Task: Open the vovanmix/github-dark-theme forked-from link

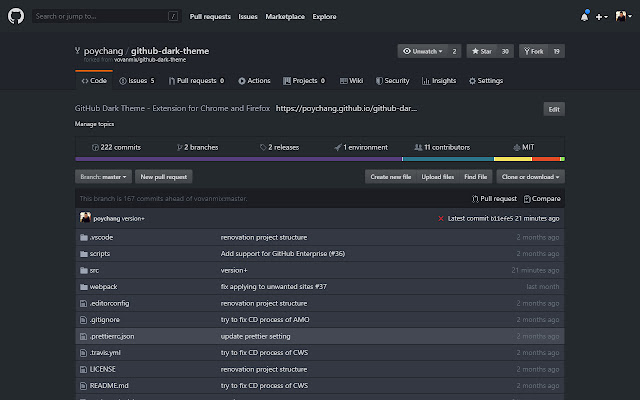Action: [x=150, y=60]
